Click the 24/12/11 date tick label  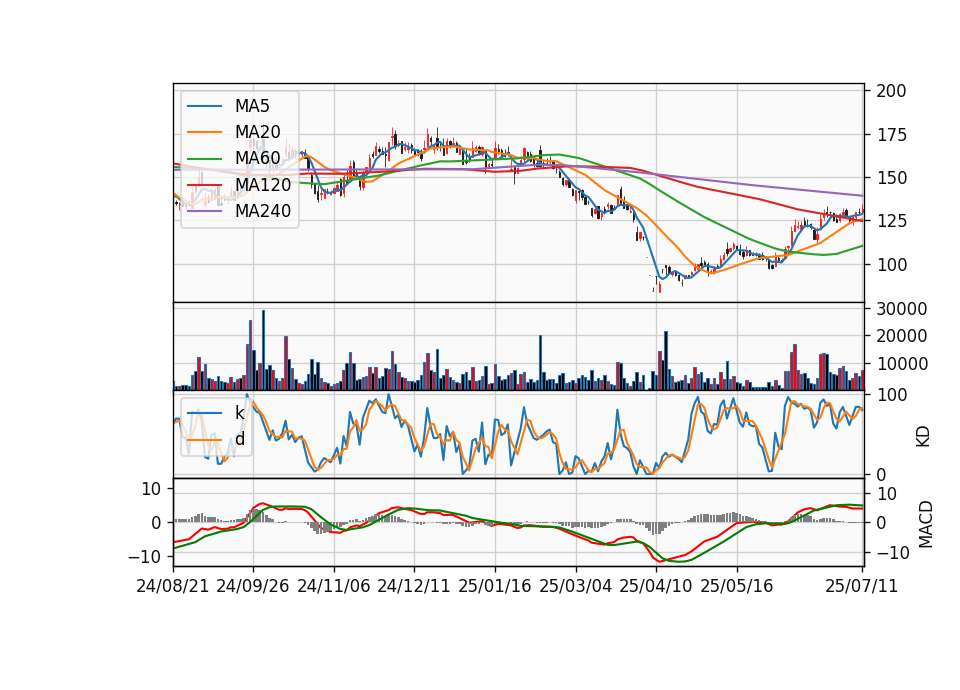pyautogui.click(x=414, y=586)
